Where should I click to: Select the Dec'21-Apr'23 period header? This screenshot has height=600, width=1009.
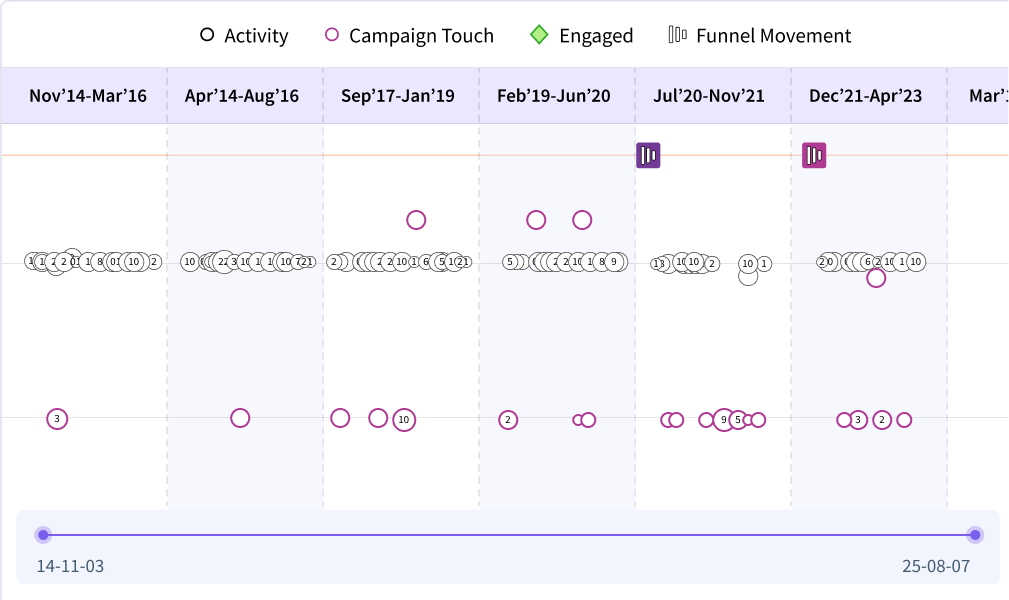[866, 96]
